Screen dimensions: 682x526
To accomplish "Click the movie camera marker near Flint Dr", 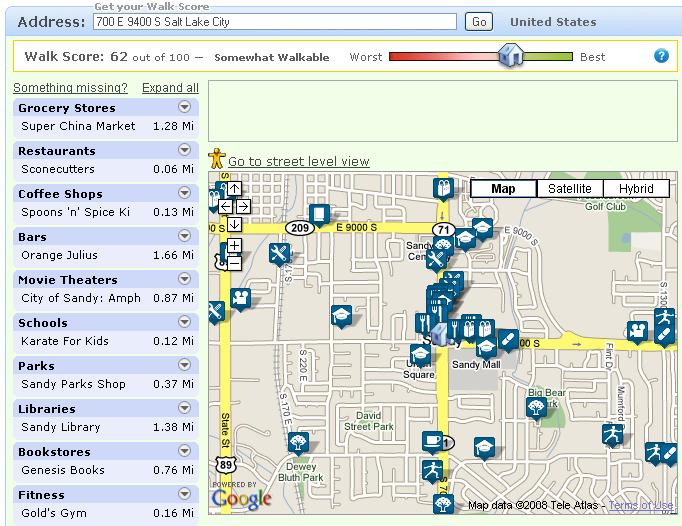I will [x=637, y=332].
